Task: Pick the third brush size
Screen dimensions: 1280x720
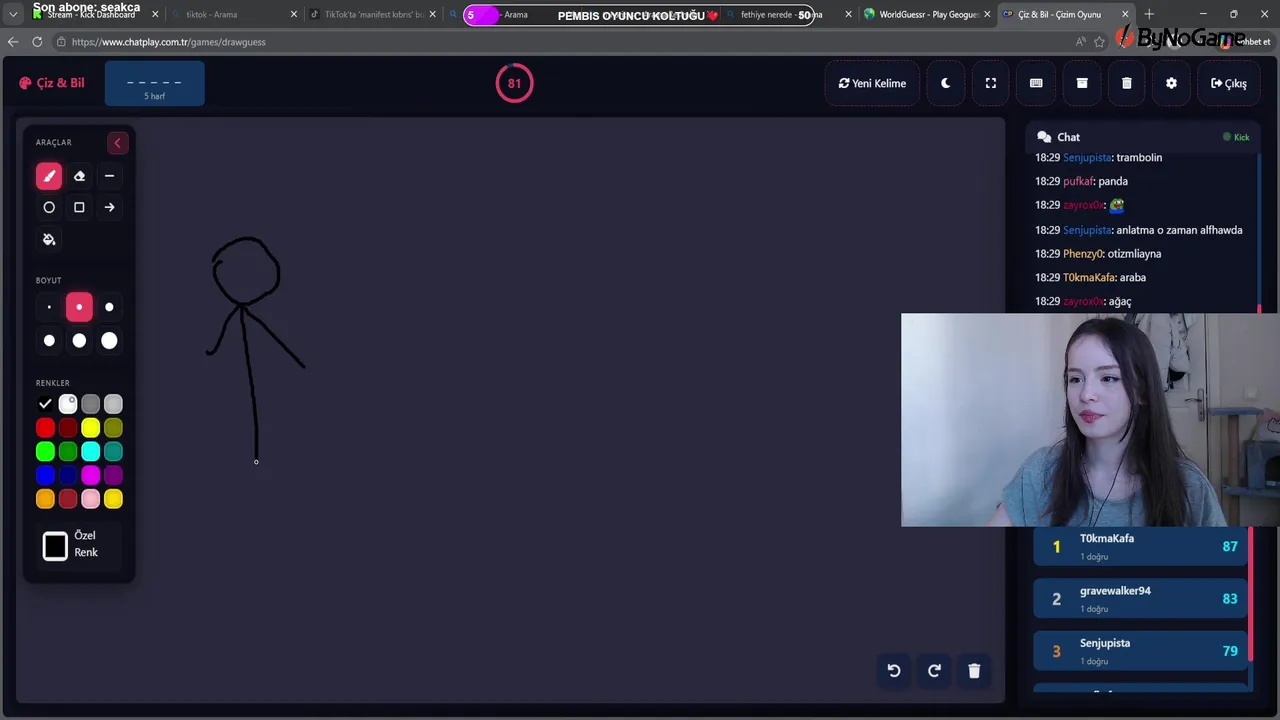Action: (x=109, y=307)
